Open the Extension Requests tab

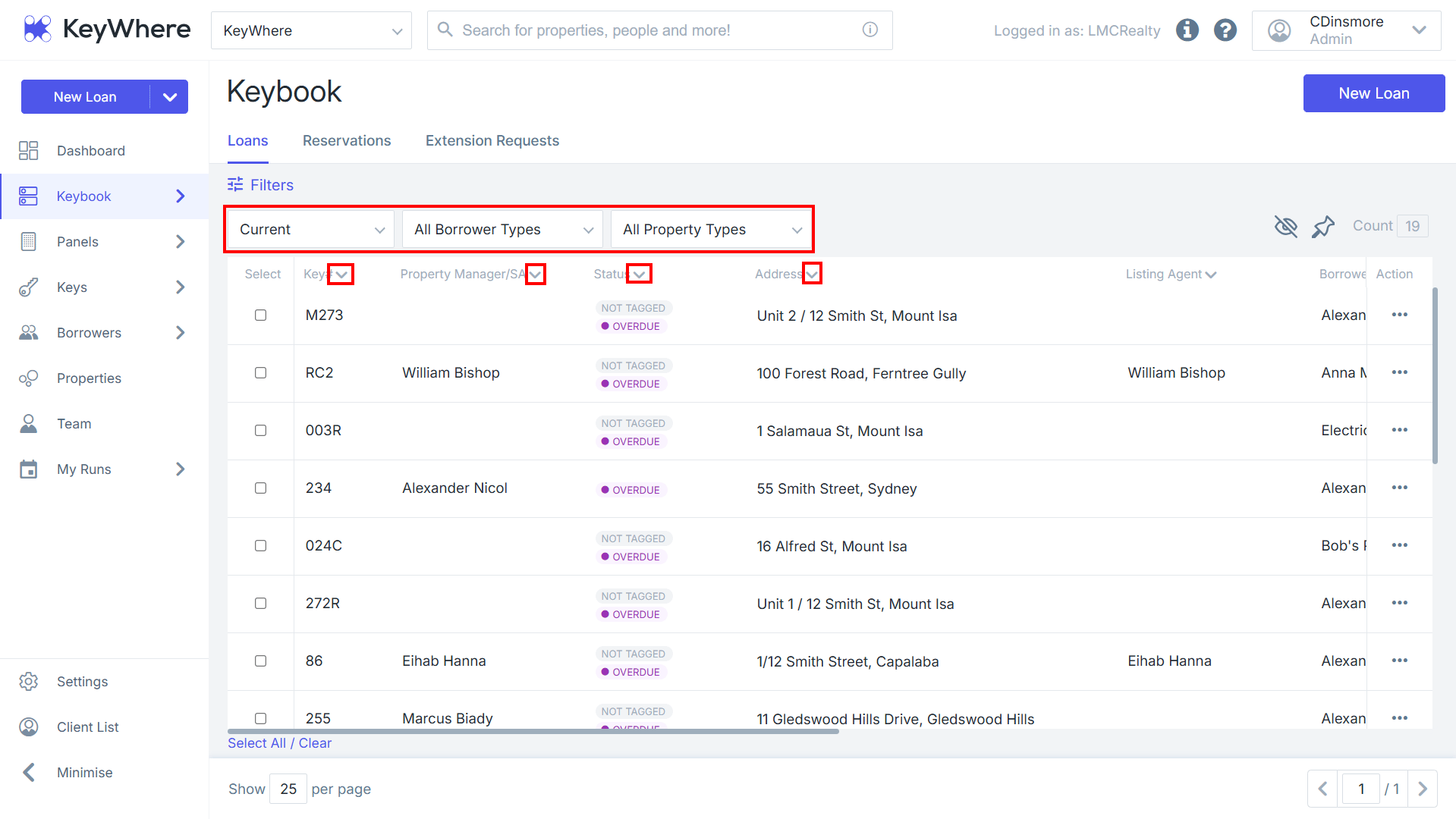(x=492, y=140)
